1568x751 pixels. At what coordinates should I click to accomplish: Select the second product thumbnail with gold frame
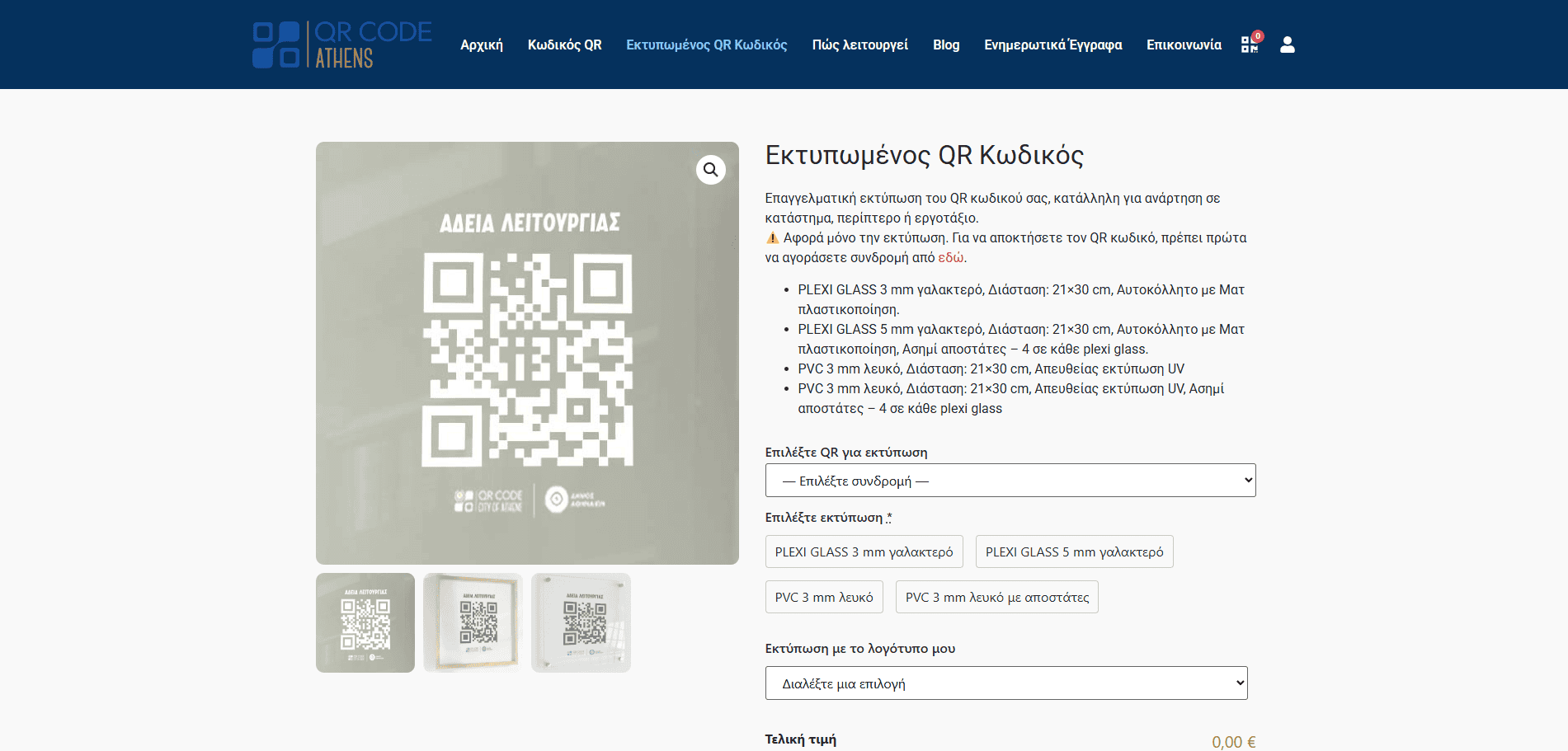pyautogui.click(x=473, y=622)
